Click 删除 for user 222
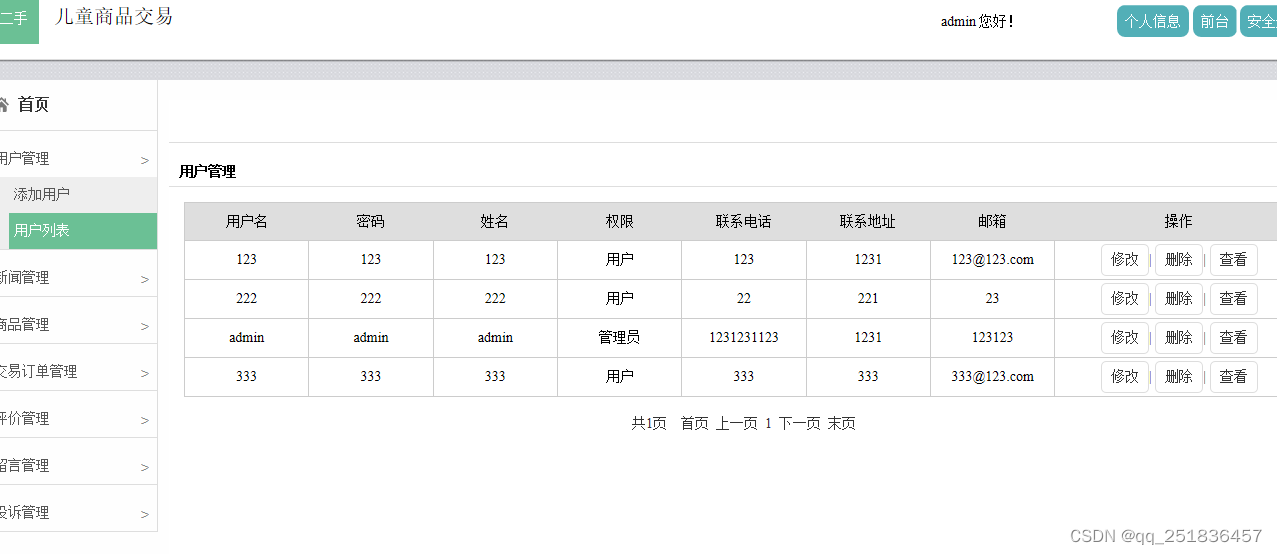Viewport: 1277px width, 554px height. [1179, 299]
